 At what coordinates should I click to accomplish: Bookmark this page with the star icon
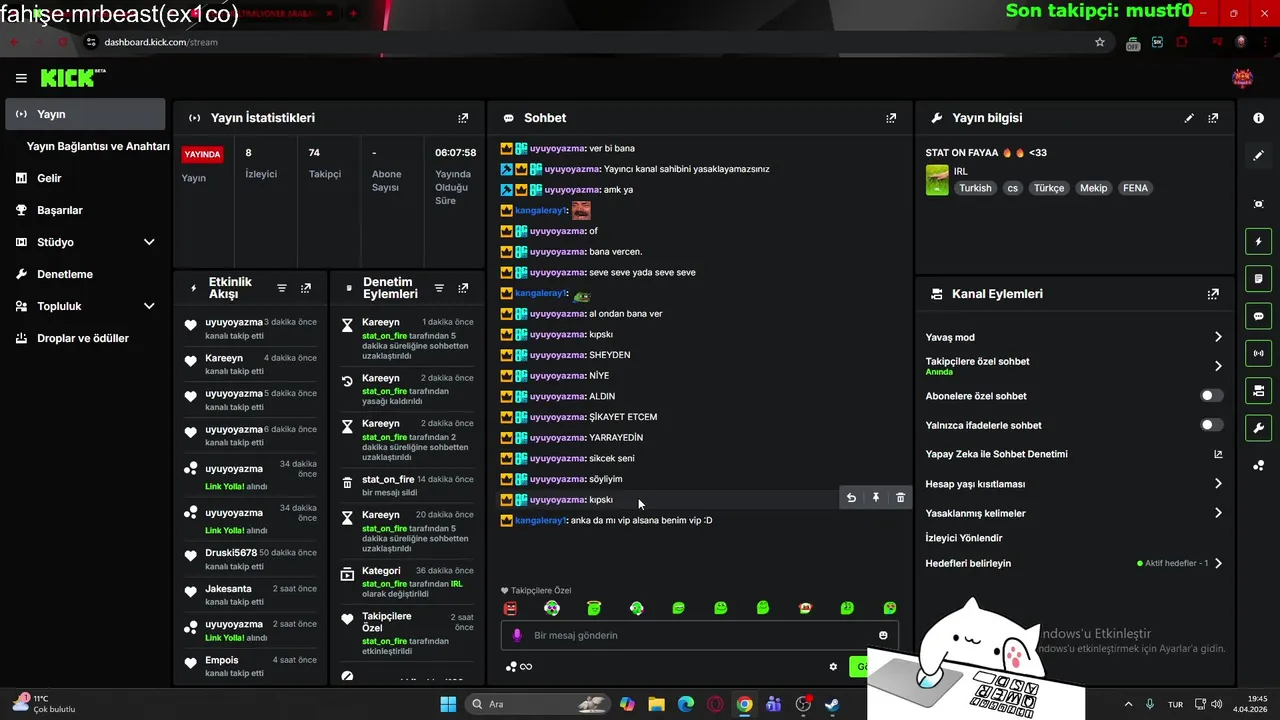(x=1100, y=42)
